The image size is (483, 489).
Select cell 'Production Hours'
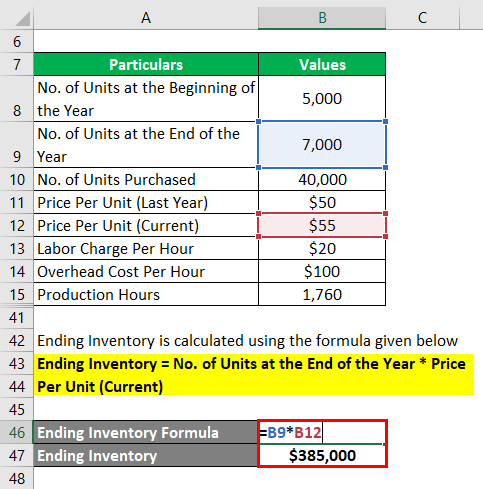click(x=146, y=294)
